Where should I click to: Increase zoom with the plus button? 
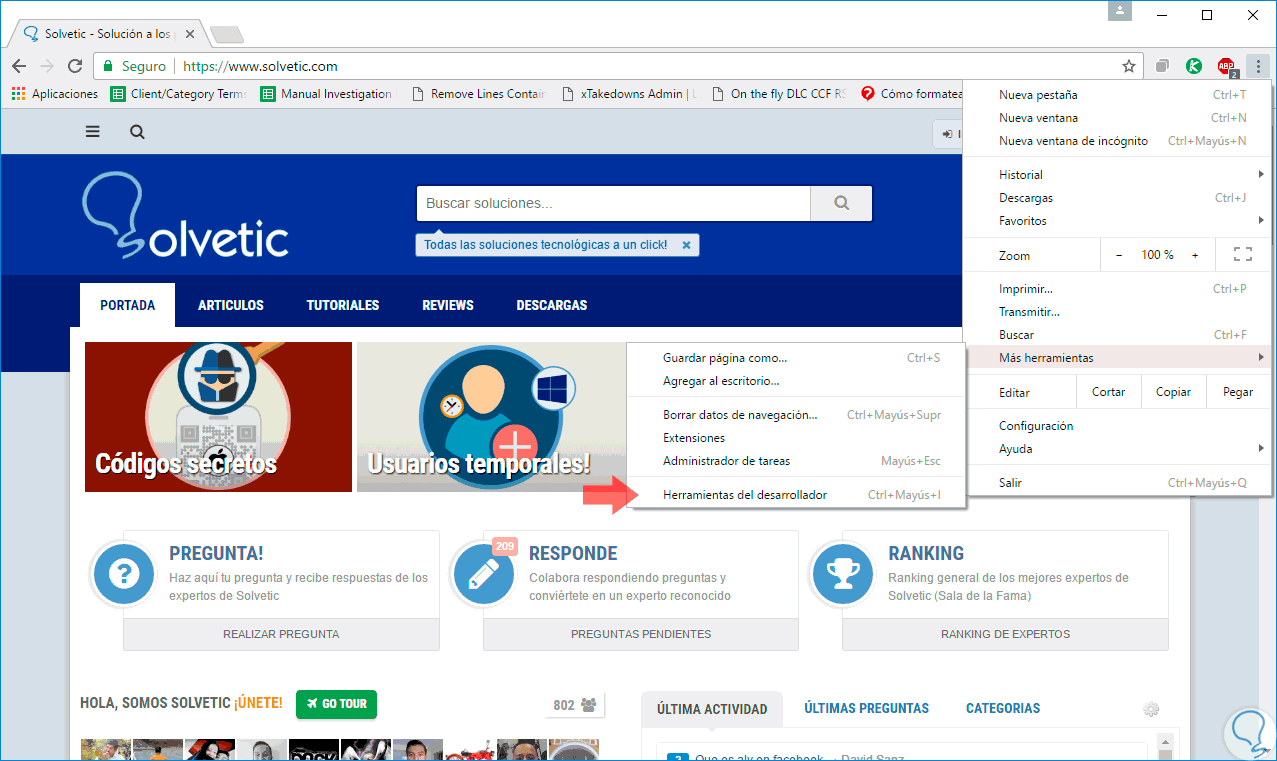coord(1195,255)
